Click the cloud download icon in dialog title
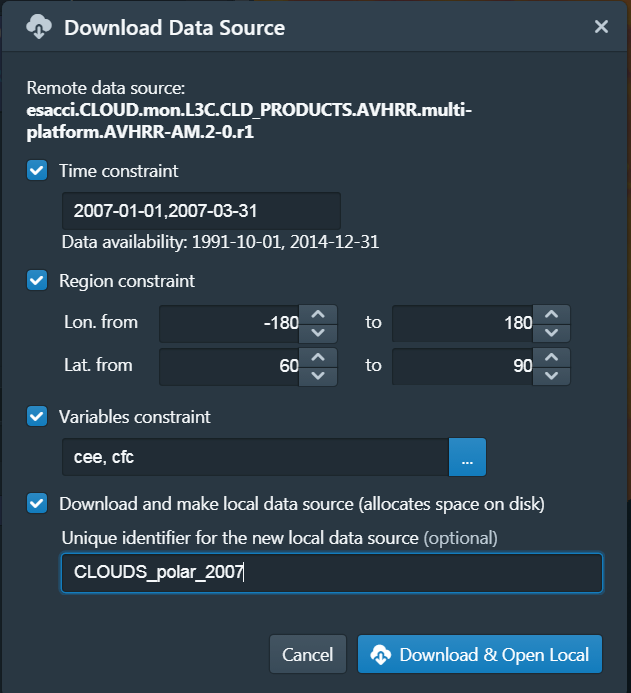The width and height of the screenshot is (631, 693). [39, 27]
